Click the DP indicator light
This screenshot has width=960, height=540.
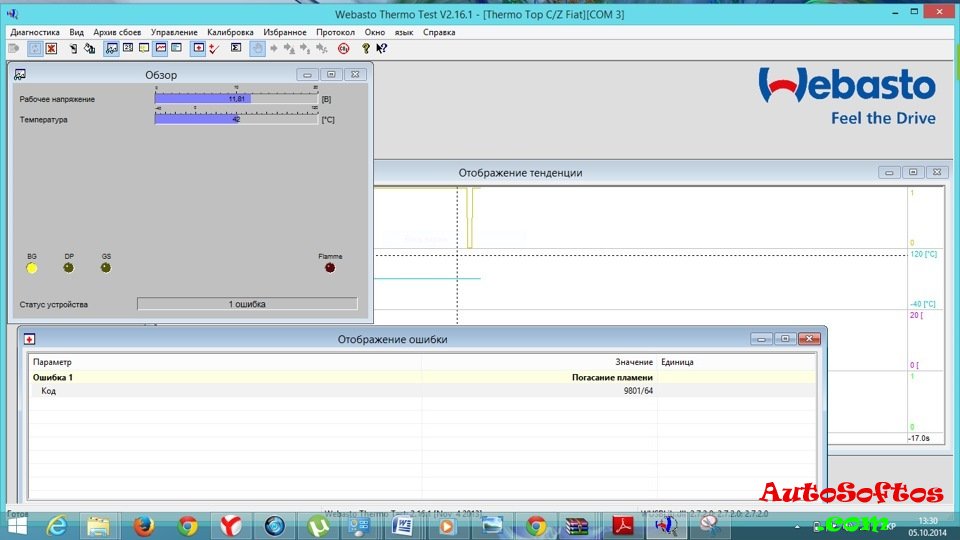click(69, 268)
